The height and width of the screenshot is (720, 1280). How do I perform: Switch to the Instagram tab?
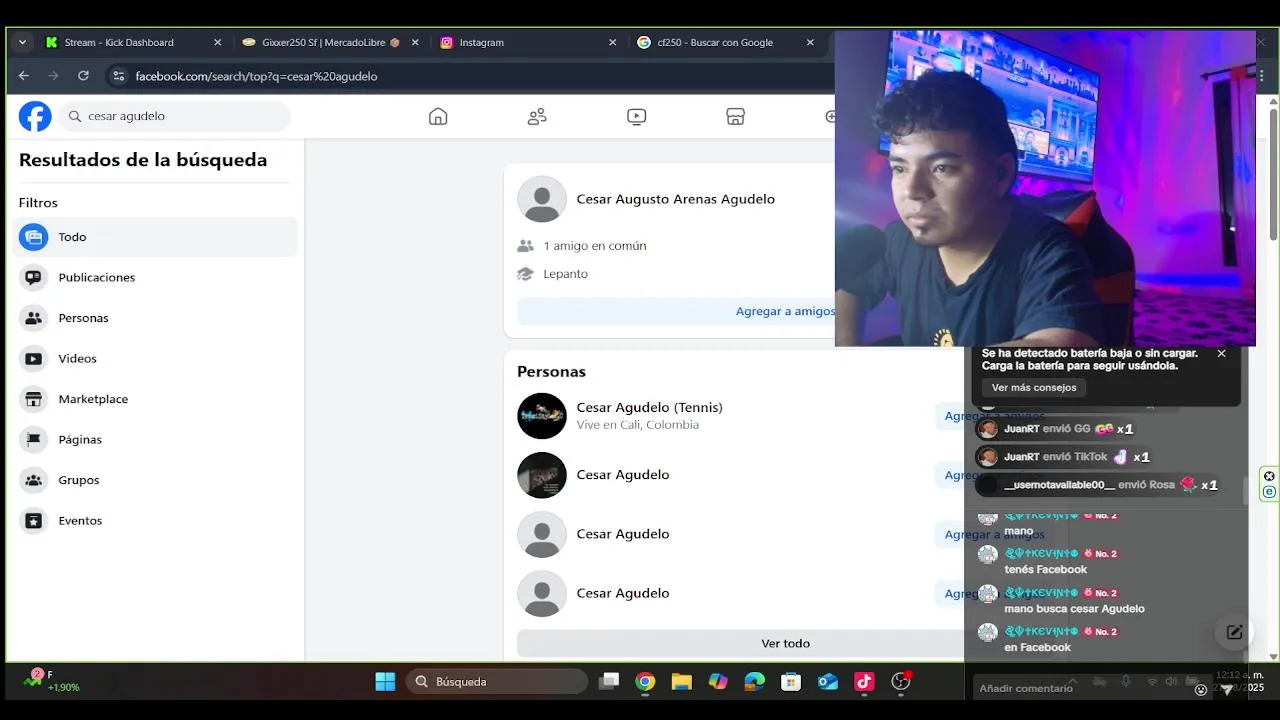tap(481, 42)
